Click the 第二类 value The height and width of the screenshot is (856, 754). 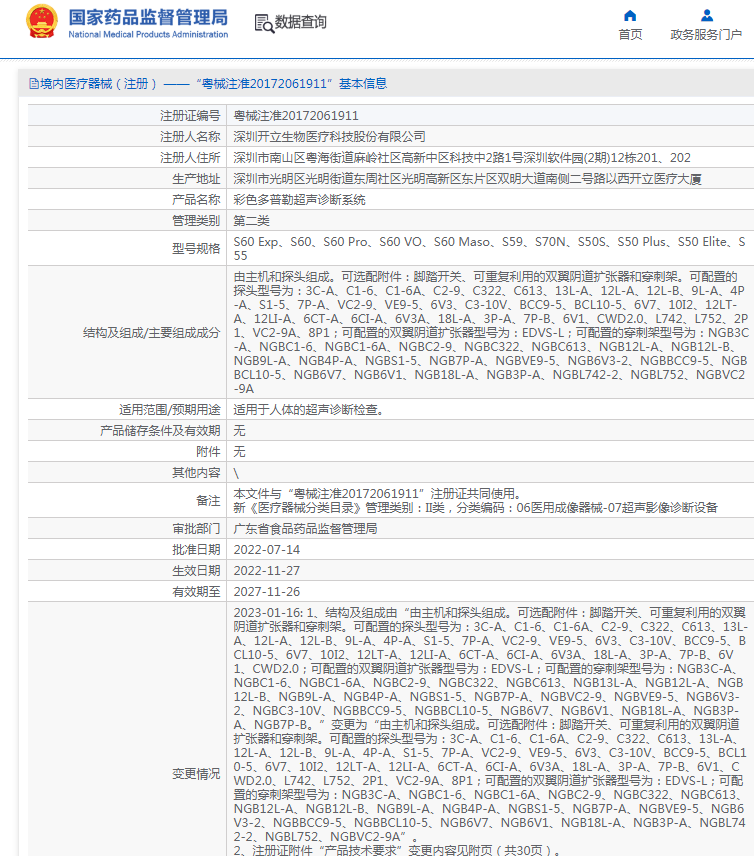(252, 221)
